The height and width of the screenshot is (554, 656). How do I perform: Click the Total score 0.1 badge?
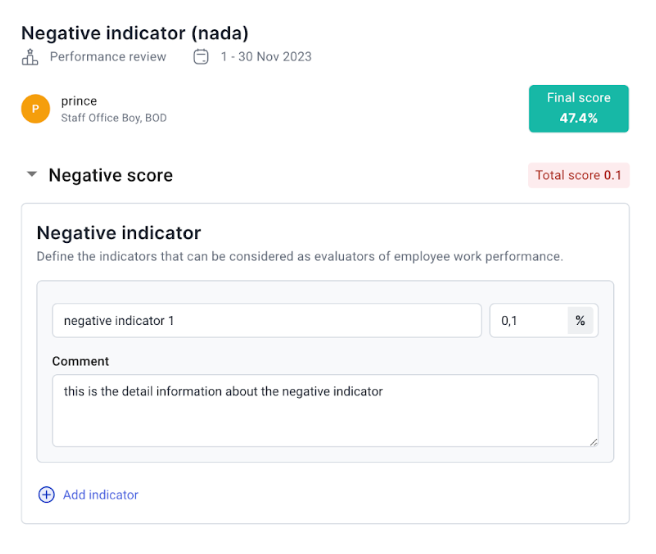578,175
